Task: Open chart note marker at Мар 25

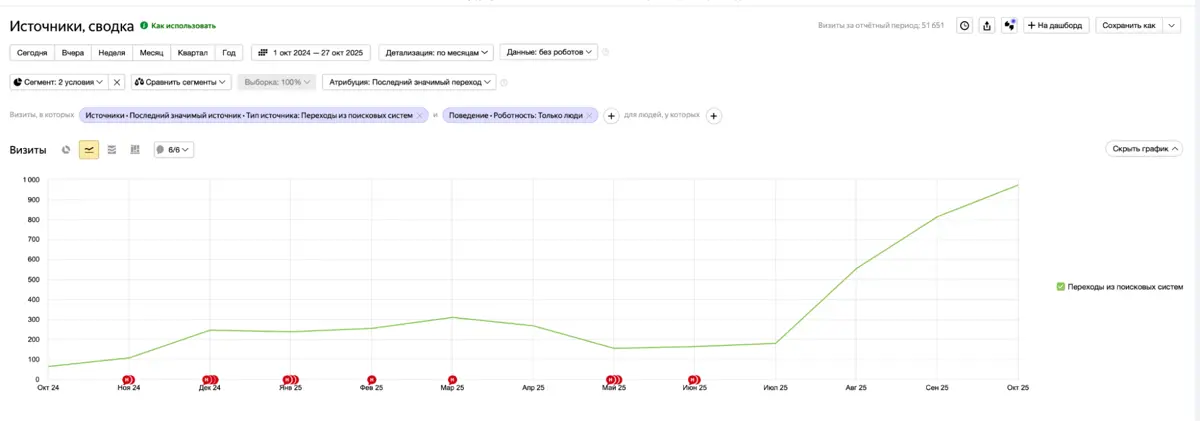Action: (452, 380)
